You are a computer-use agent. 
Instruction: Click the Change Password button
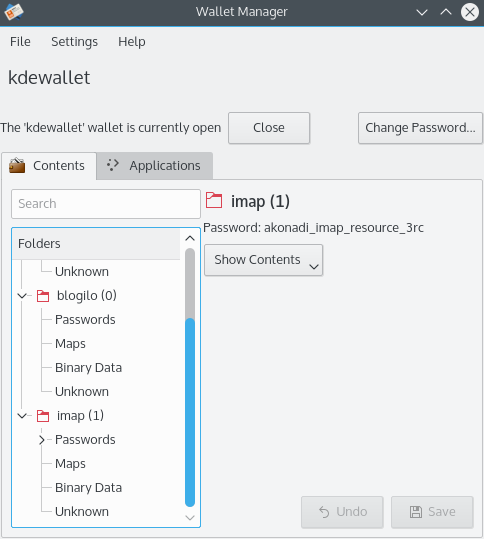point(420,128)
